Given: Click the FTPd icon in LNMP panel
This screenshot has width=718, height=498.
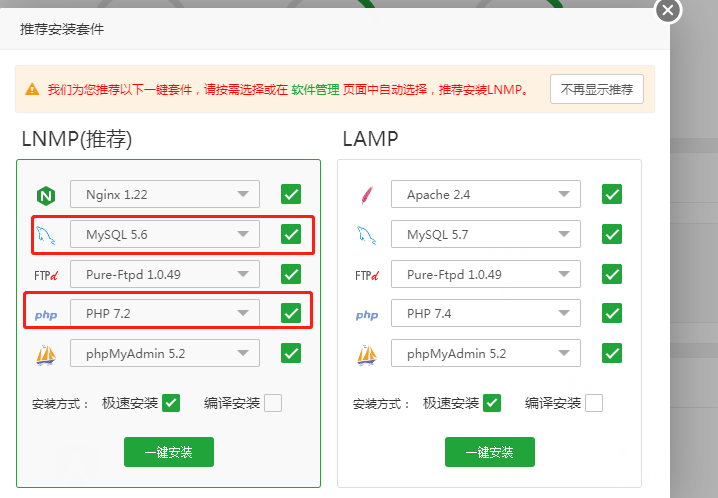Looking at the screenshot, I should click(46, 276).
